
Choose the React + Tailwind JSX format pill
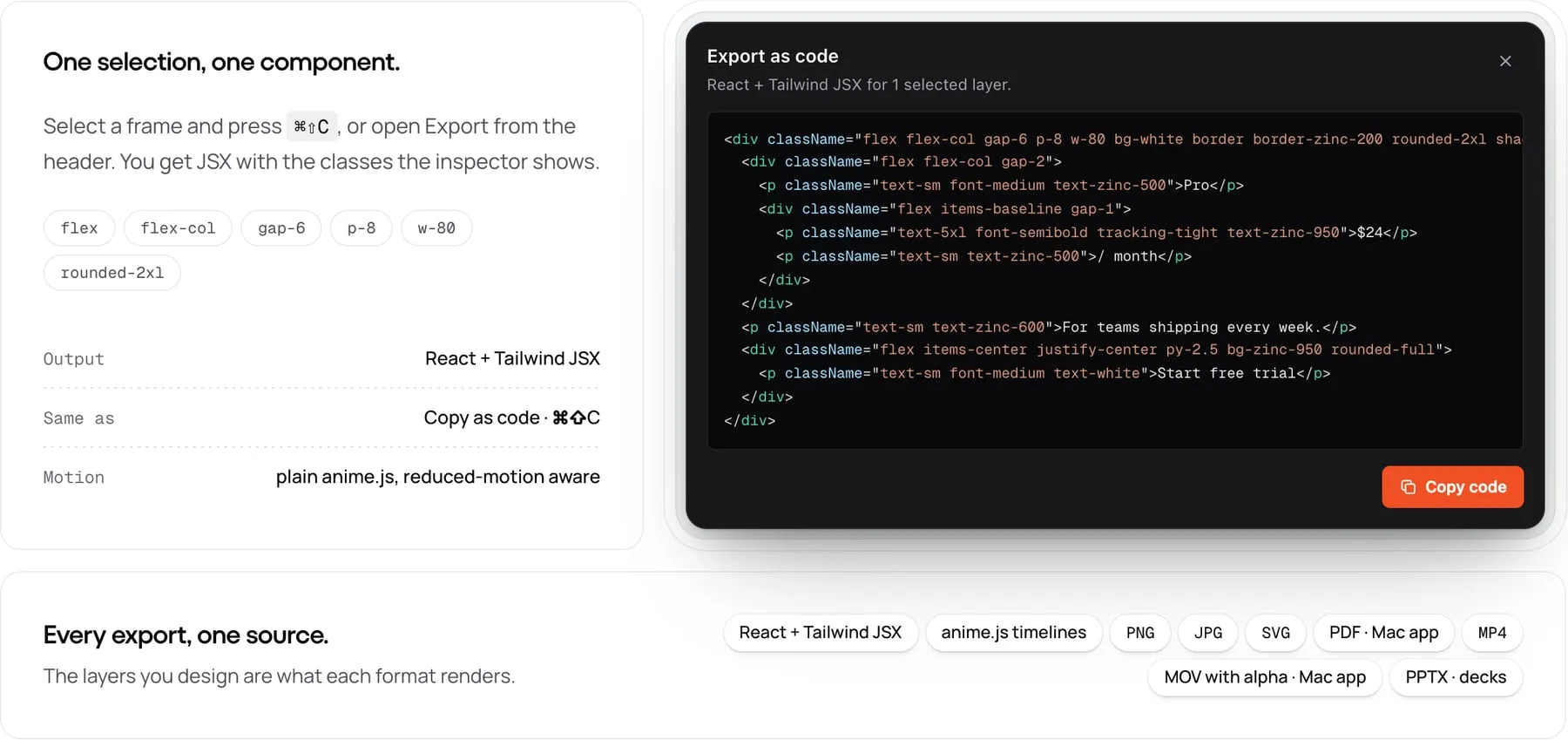pos(821,633)
